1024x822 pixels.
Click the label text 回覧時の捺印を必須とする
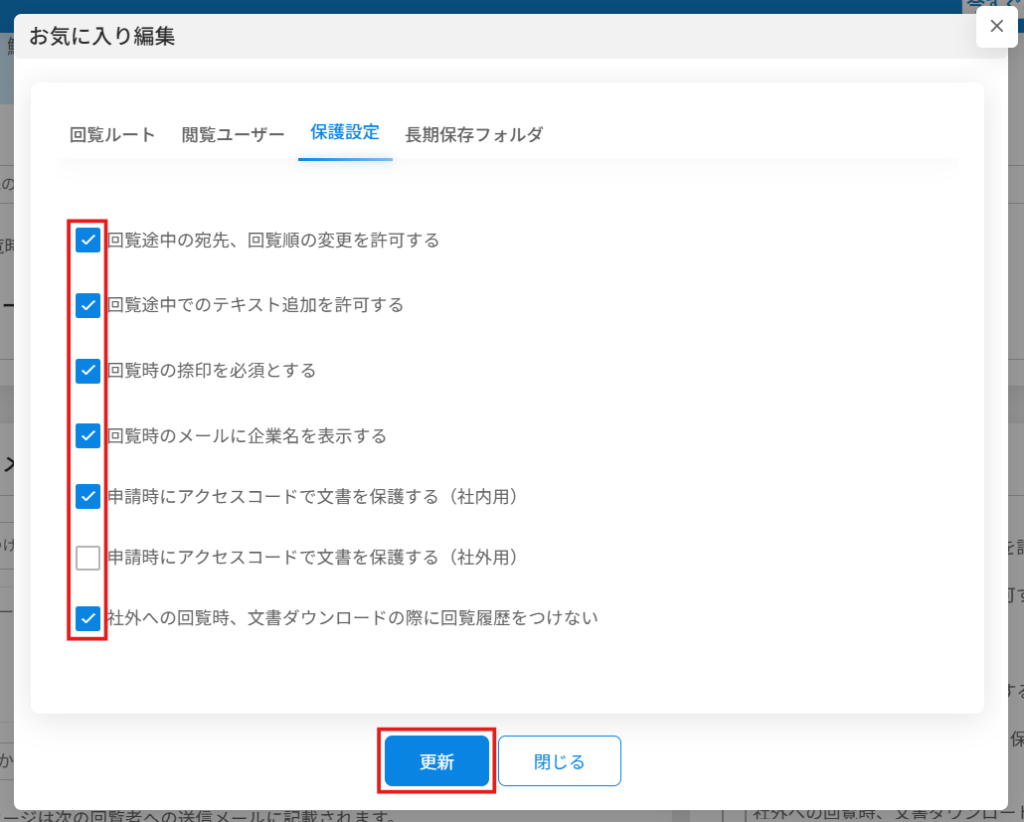(x=211, y=370)
